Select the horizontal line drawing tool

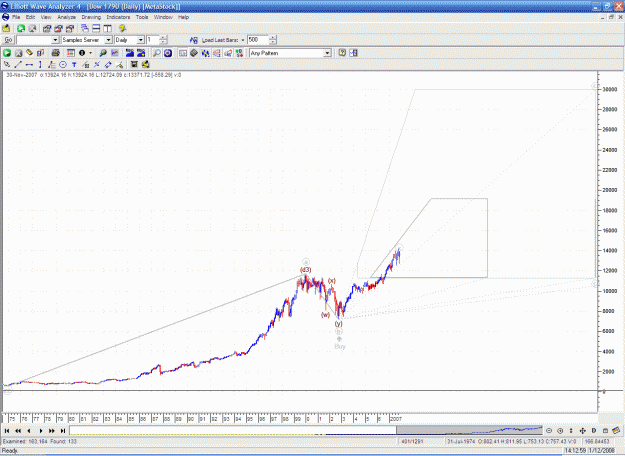[x=29, y=64]
